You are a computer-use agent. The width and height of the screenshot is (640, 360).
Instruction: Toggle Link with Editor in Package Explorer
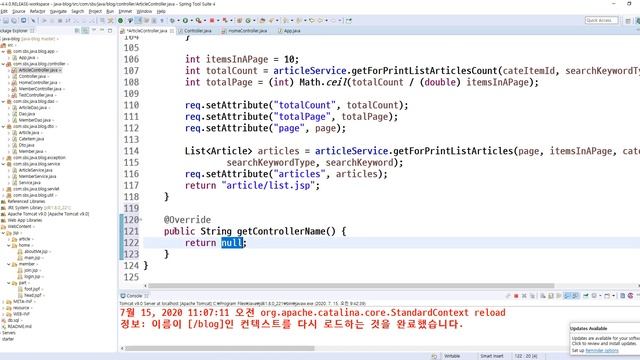coord(85,31)
